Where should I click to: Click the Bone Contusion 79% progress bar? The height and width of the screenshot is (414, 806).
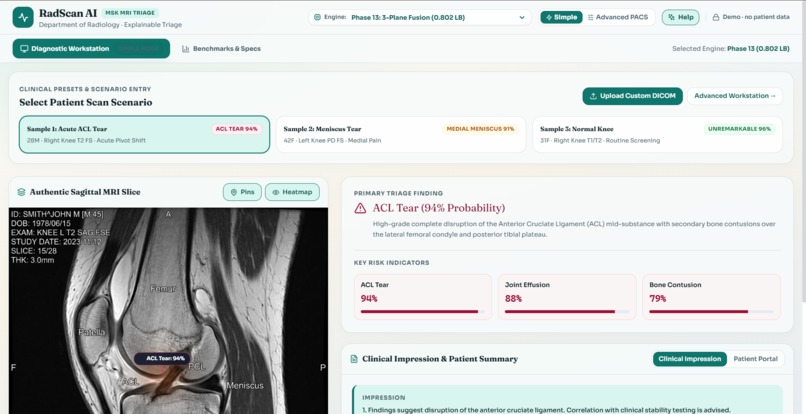[711, 312]
